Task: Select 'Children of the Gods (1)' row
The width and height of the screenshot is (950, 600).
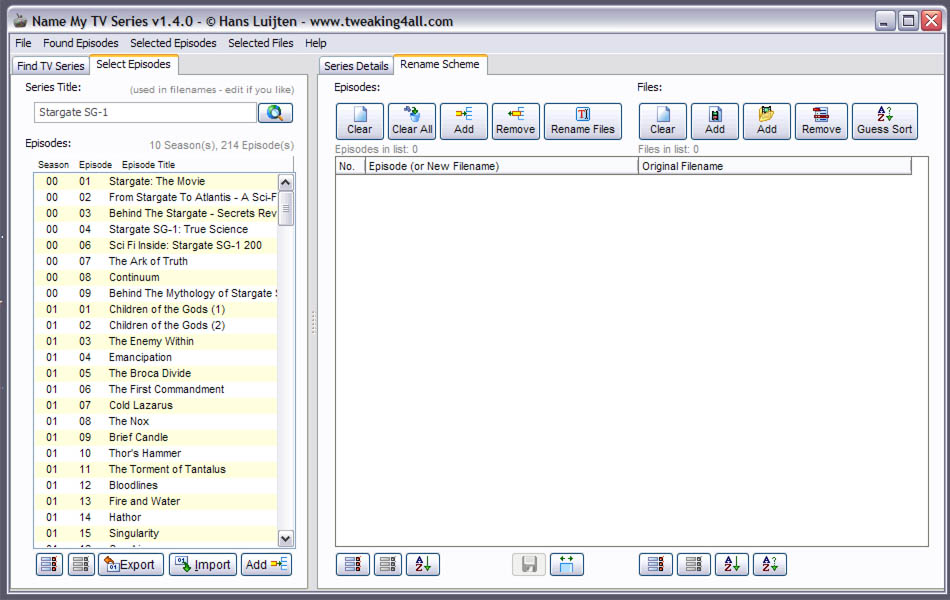Action: (156, 309)
